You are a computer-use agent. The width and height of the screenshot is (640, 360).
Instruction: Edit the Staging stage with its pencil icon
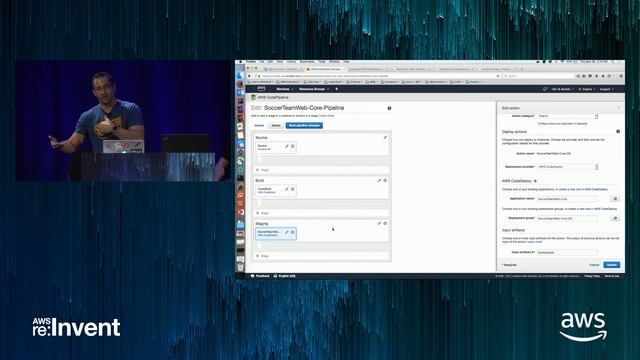click(x=379, y=223)
